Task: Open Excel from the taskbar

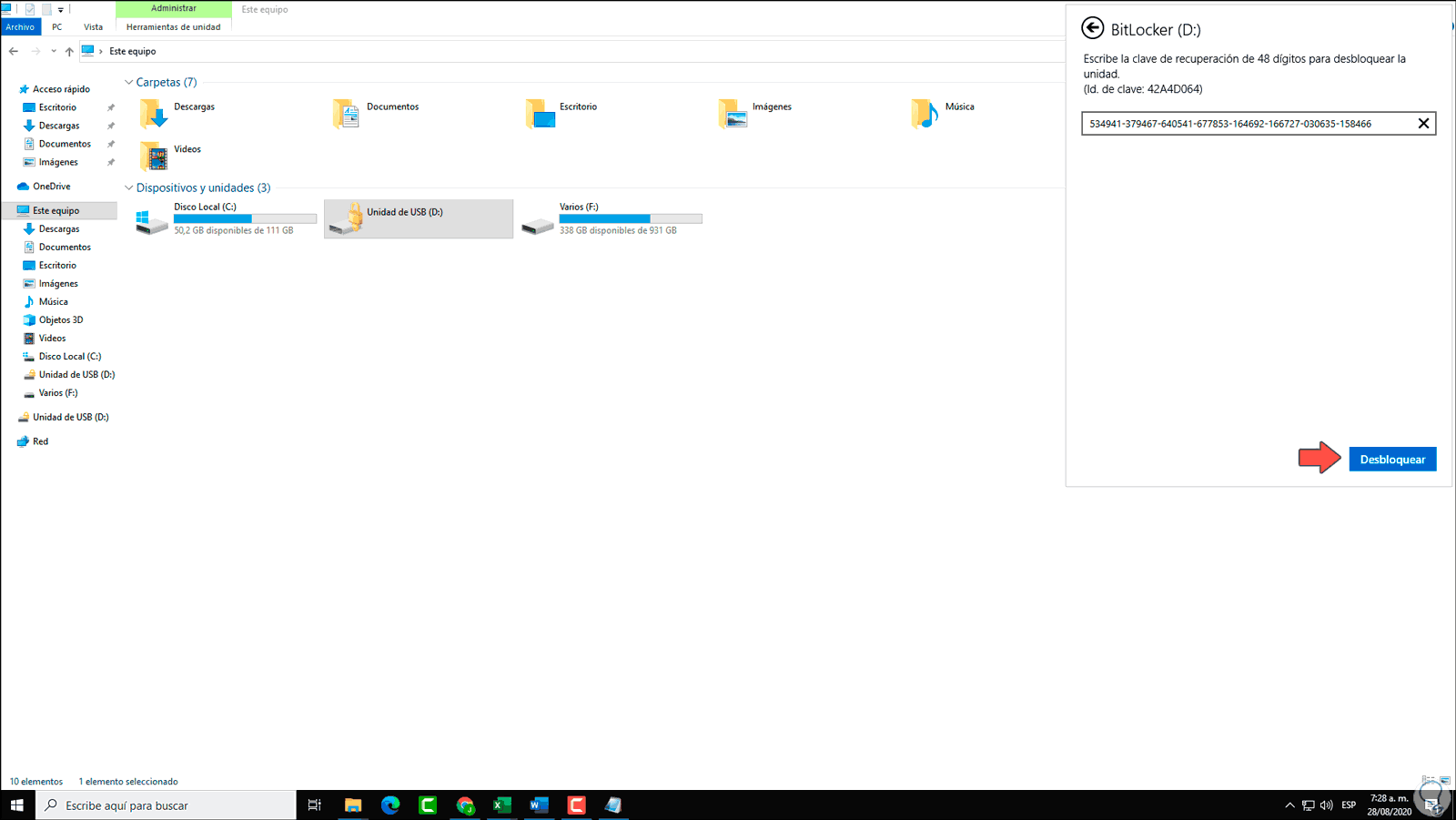Action: coord(501,805)
